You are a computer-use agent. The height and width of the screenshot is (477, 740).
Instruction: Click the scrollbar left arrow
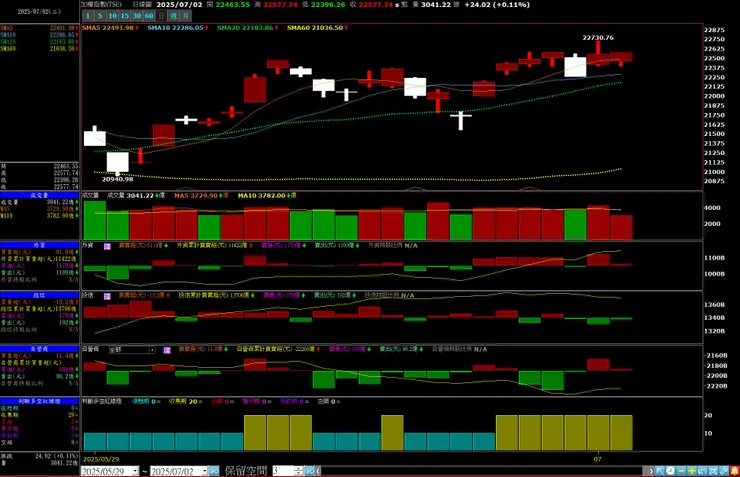[x=318, y=471]
